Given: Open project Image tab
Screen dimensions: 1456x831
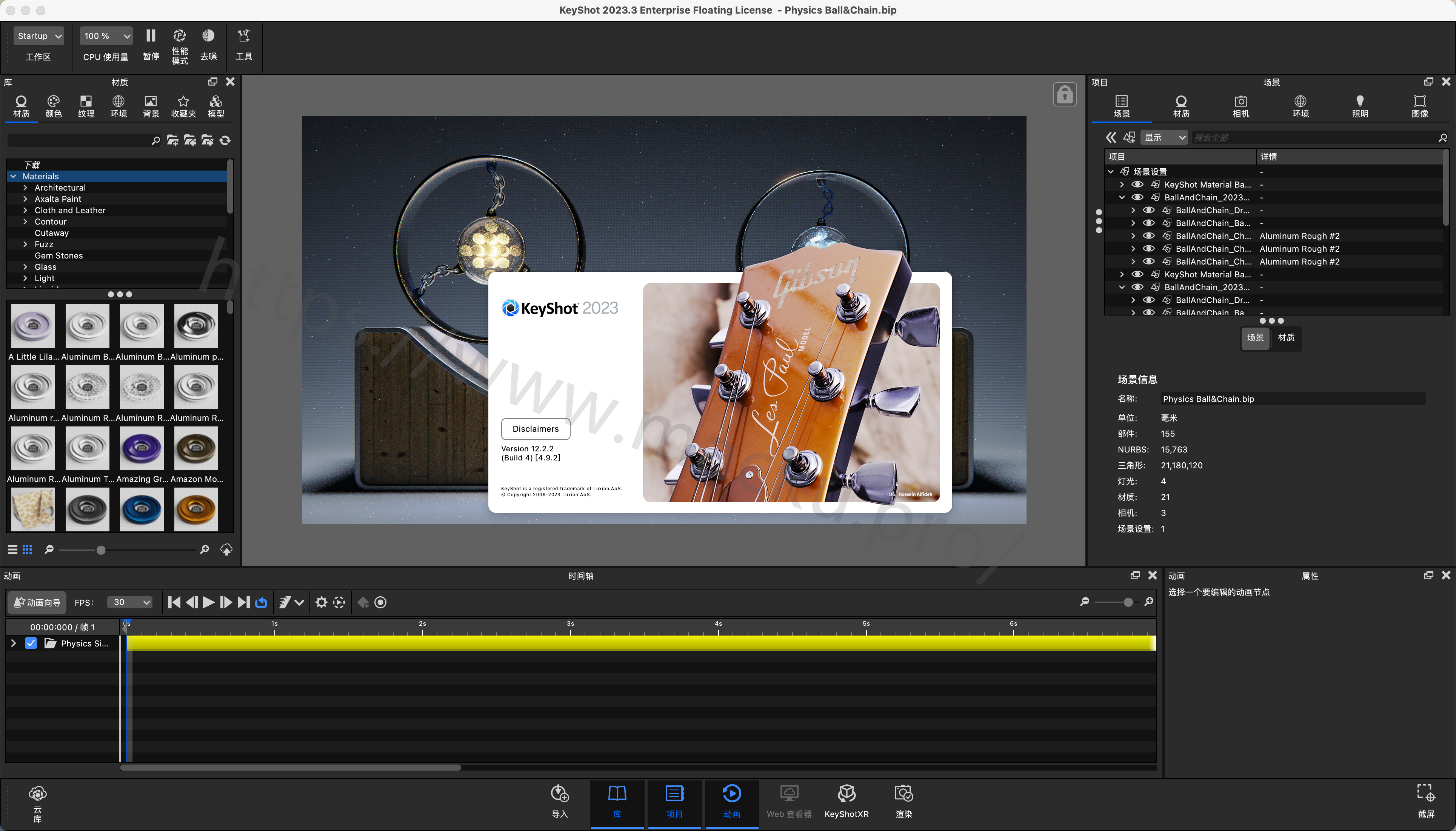Looking at the screenshot, I should pos(1419,106).
